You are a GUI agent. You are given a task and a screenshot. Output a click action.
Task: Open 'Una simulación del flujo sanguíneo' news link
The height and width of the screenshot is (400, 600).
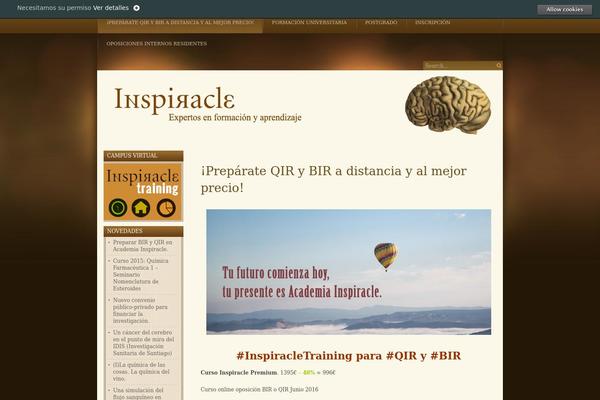[138, 393]
